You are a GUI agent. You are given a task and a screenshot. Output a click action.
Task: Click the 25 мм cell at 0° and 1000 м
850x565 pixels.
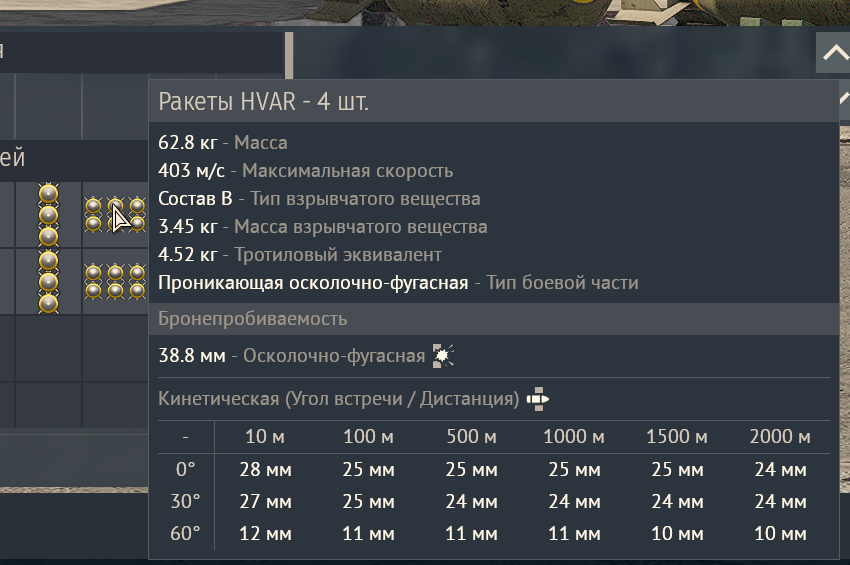click(575, 470)
